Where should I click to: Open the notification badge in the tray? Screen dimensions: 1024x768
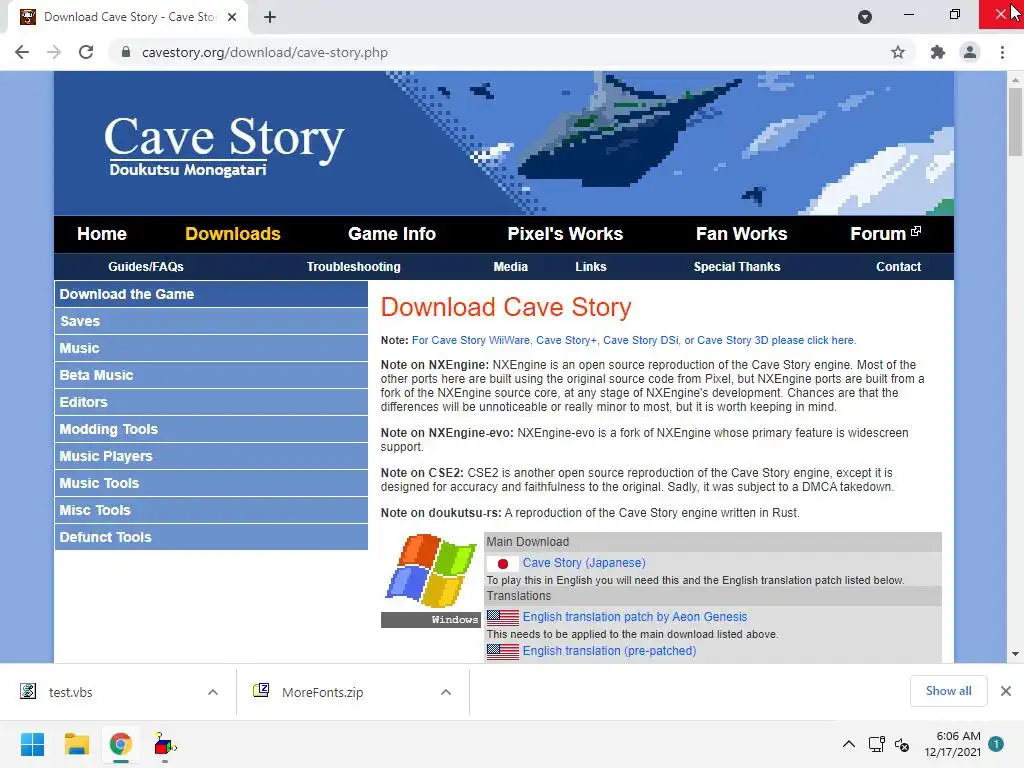coord(996,744)
